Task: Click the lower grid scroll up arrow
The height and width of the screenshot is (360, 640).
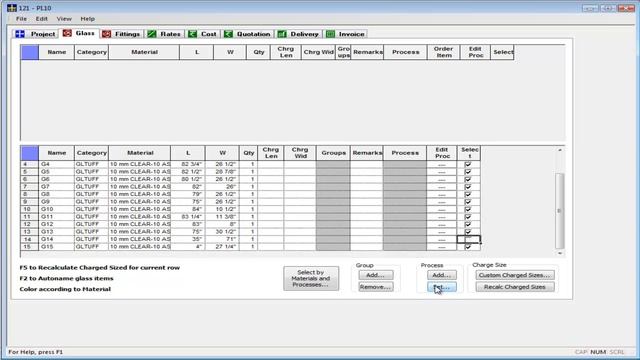Action: (560, 150)
